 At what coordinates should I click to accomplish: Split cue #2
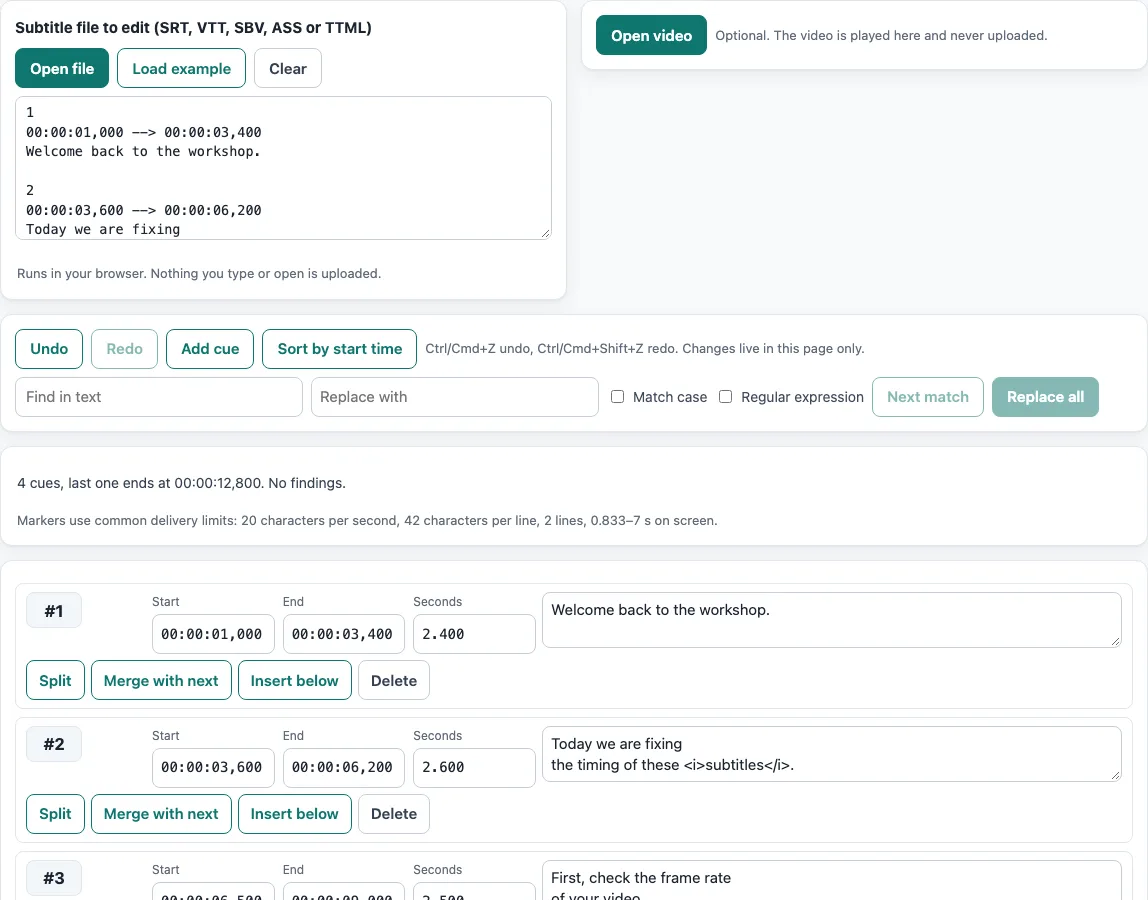pyautogui.click(x=55, y=814)
